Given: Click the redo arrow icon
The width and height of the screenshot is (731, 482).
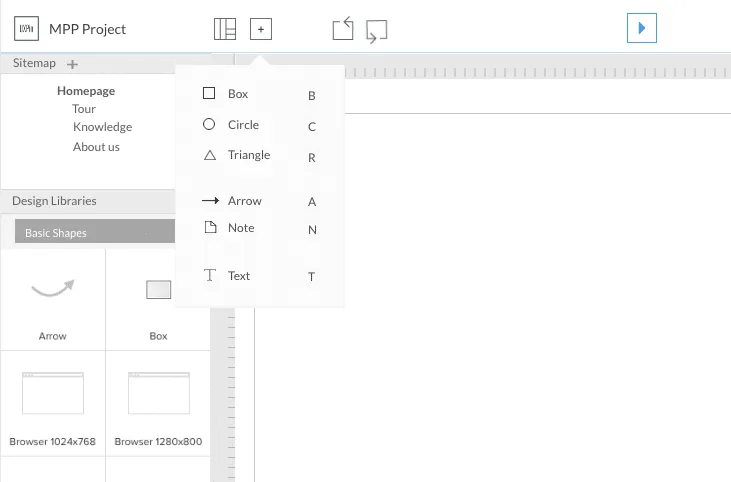Looking at the screenshot, I should tap(376, 31).
